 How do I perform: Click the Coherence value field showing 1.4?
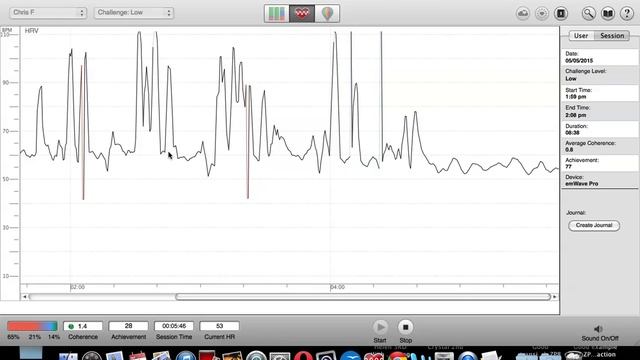[83, 326]
